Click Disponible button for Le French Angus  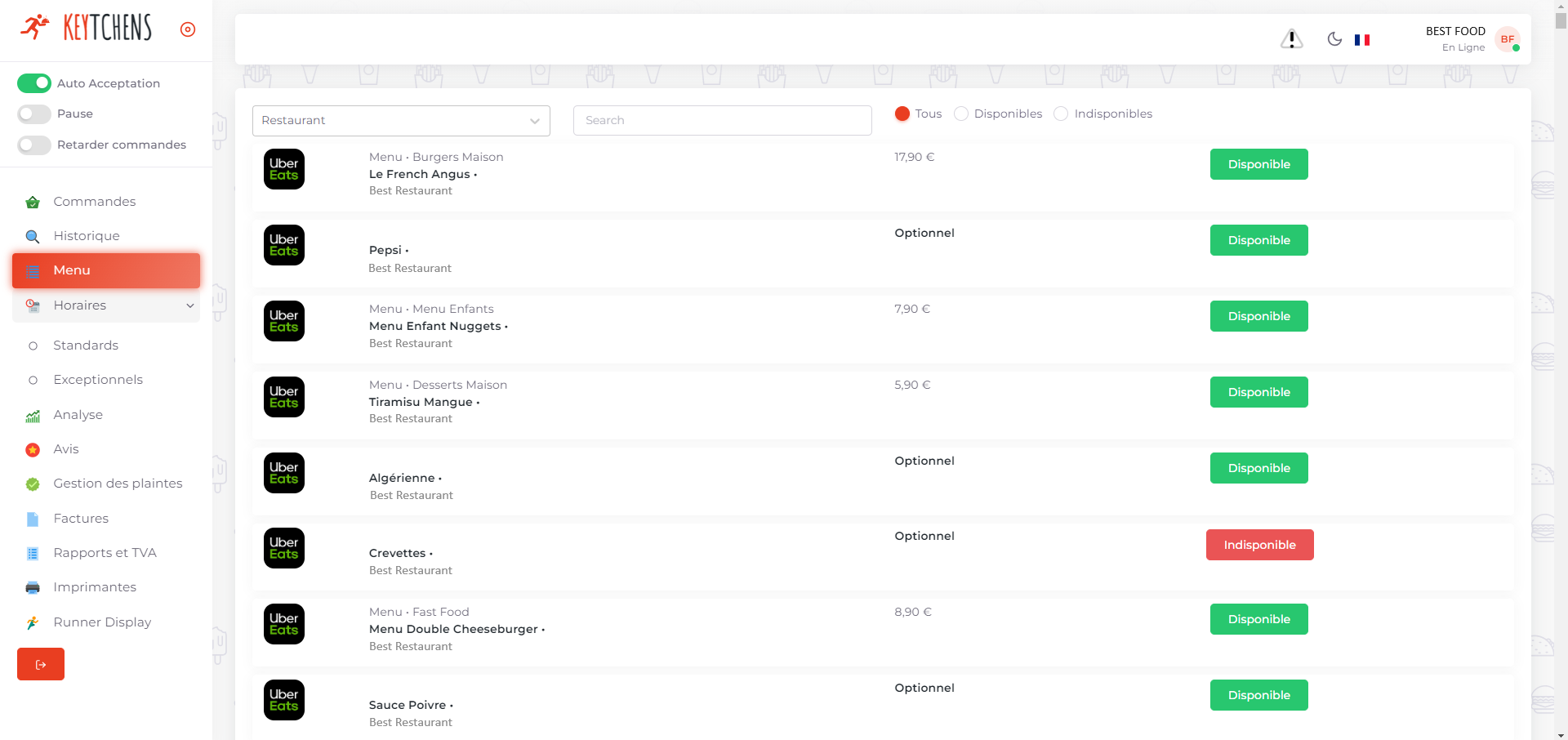tap(1258, 164)
